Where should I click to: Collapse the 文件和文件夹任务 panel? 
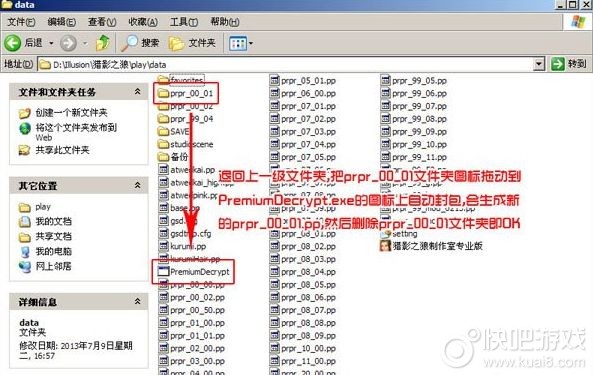click(138, 91)
